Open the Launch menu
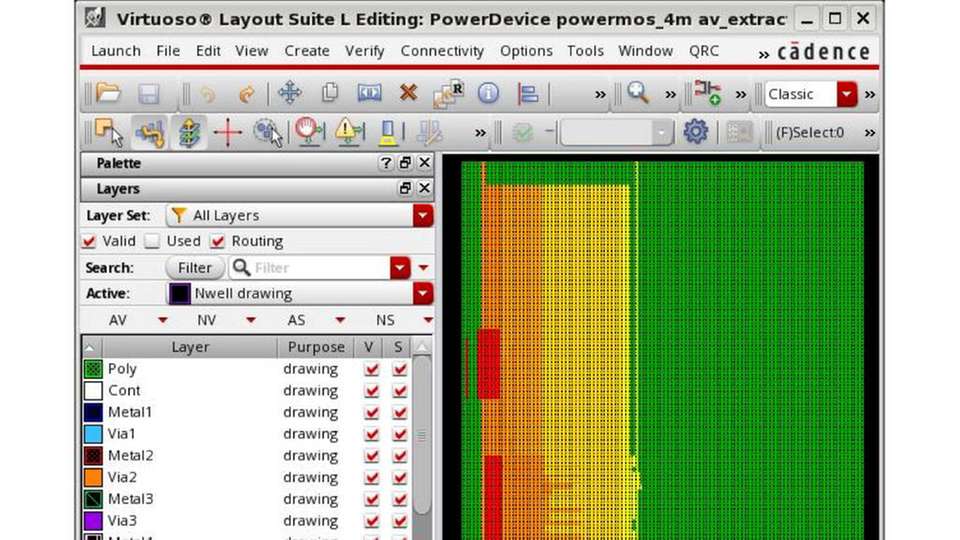The image size is (960, 540). pyautogui.click(x=116, y=51)
